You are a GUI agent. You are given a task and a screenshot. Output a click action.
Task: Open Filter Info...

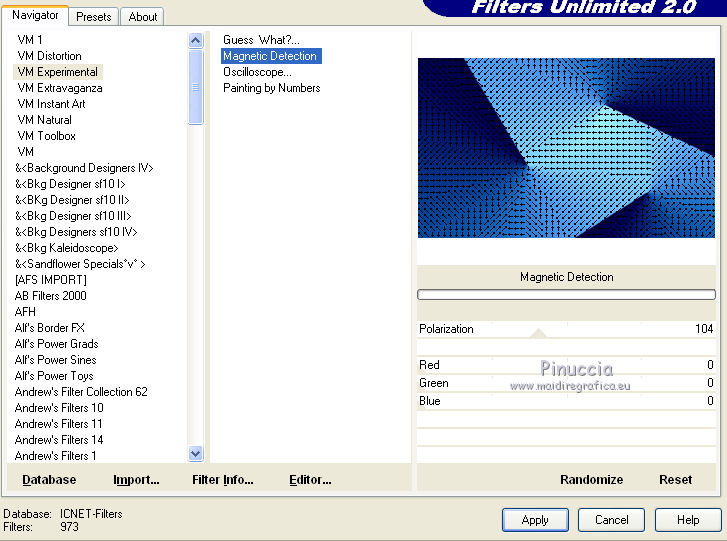tap(223, 480)
